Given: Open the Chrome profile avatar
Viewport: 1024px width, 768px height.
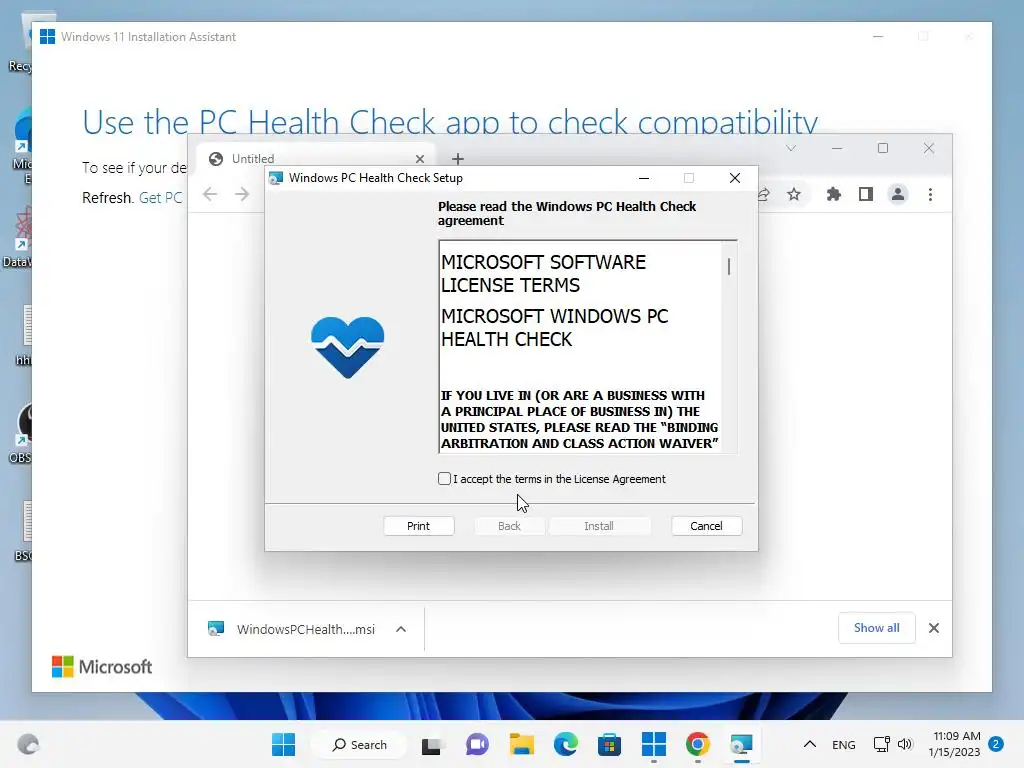Looking at the screenshot, I should [898, 194].
